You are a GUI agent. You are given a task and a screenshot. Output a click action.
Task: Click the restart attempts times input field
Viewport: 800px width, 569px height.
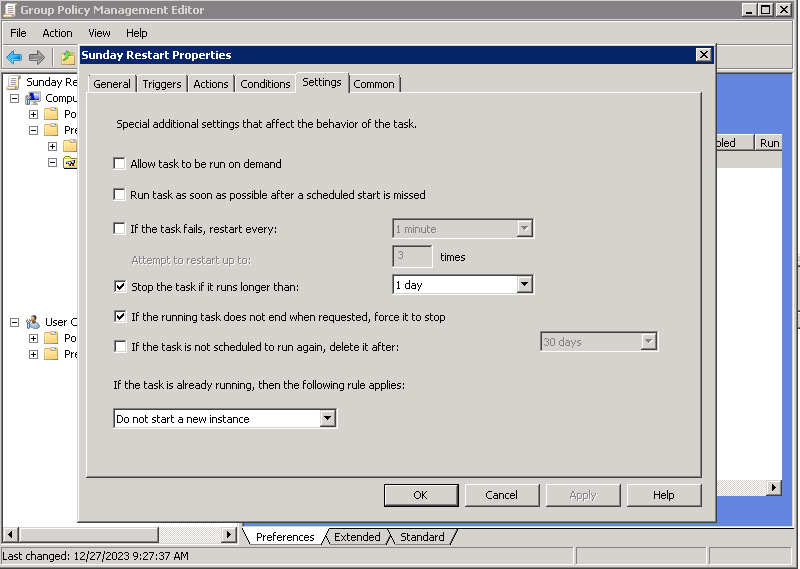pos(412,256)
